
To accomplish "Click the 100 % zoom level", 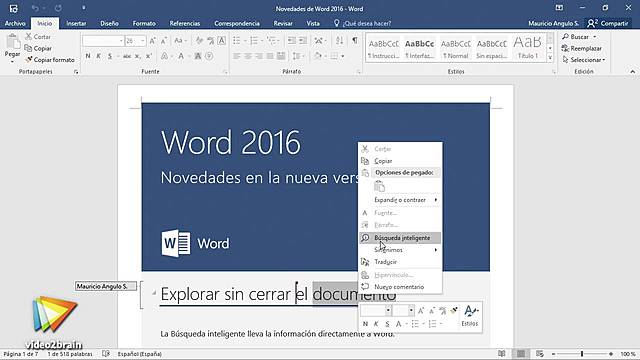I will tap(628, 354).
